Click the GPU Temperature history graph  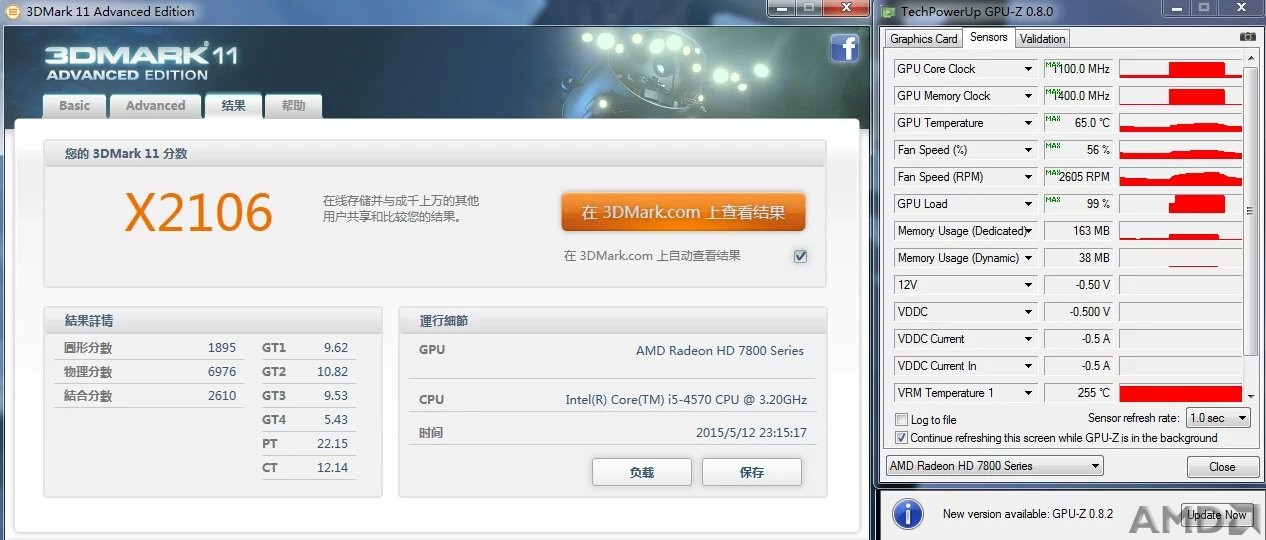(1180, 123)
